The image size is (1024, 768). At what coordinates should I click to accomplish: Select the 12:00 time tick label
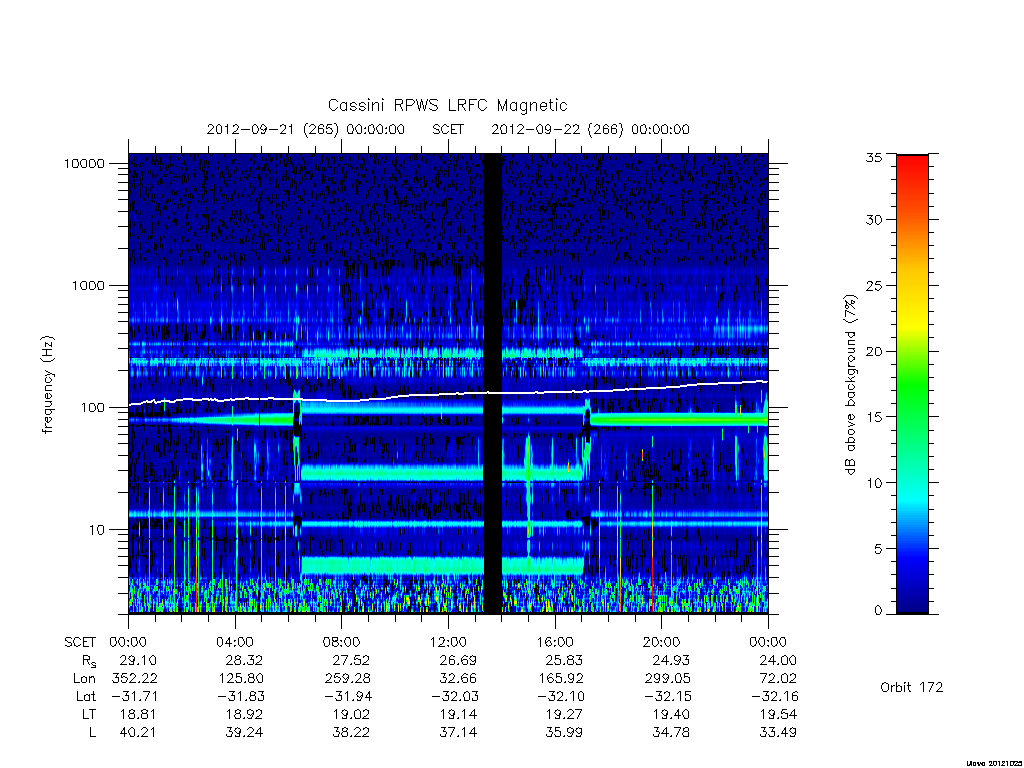pos(448,643)
